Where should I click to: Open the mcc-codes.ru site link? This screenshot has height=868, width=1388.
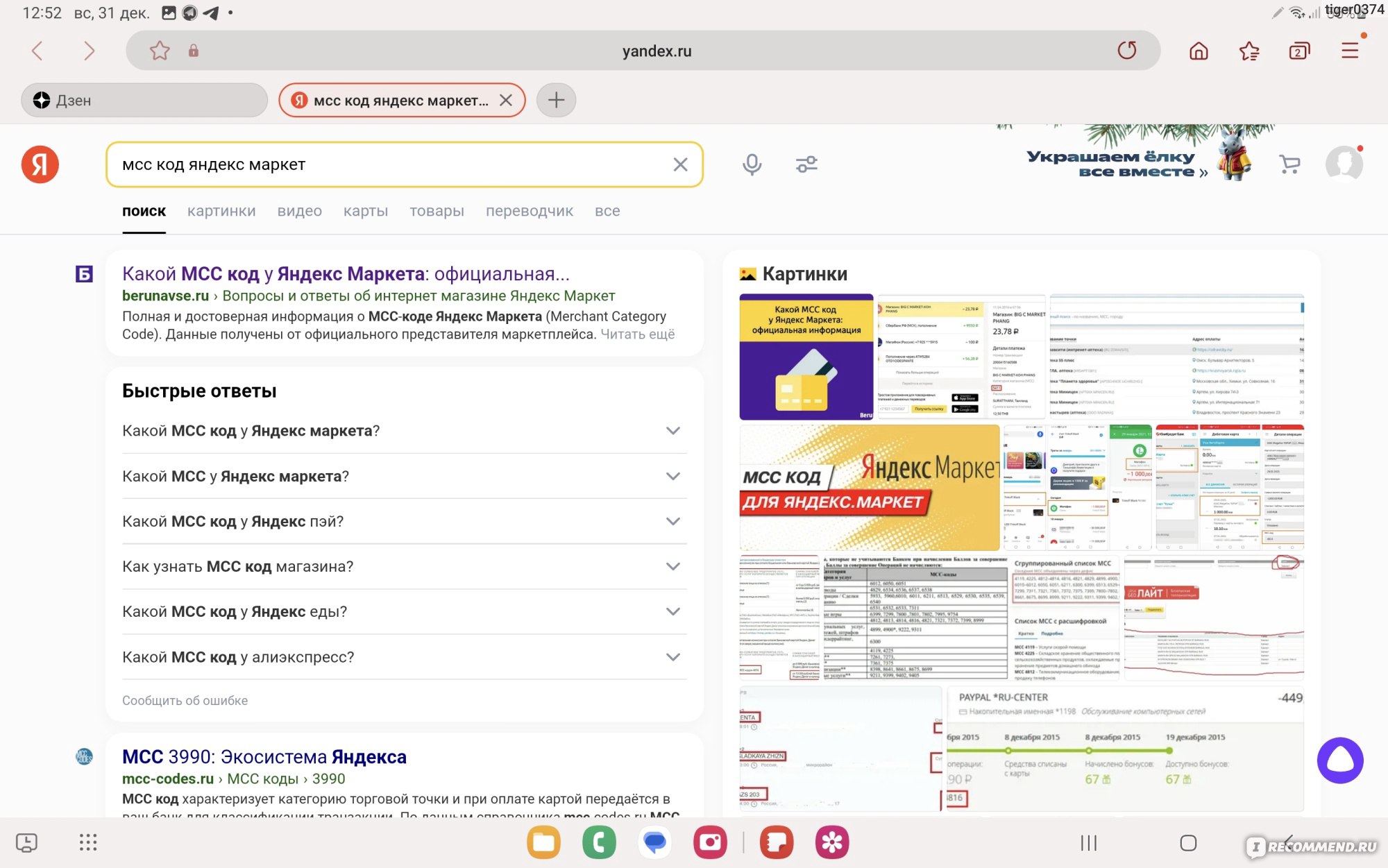pyautogui.click(x=168, y=779)
